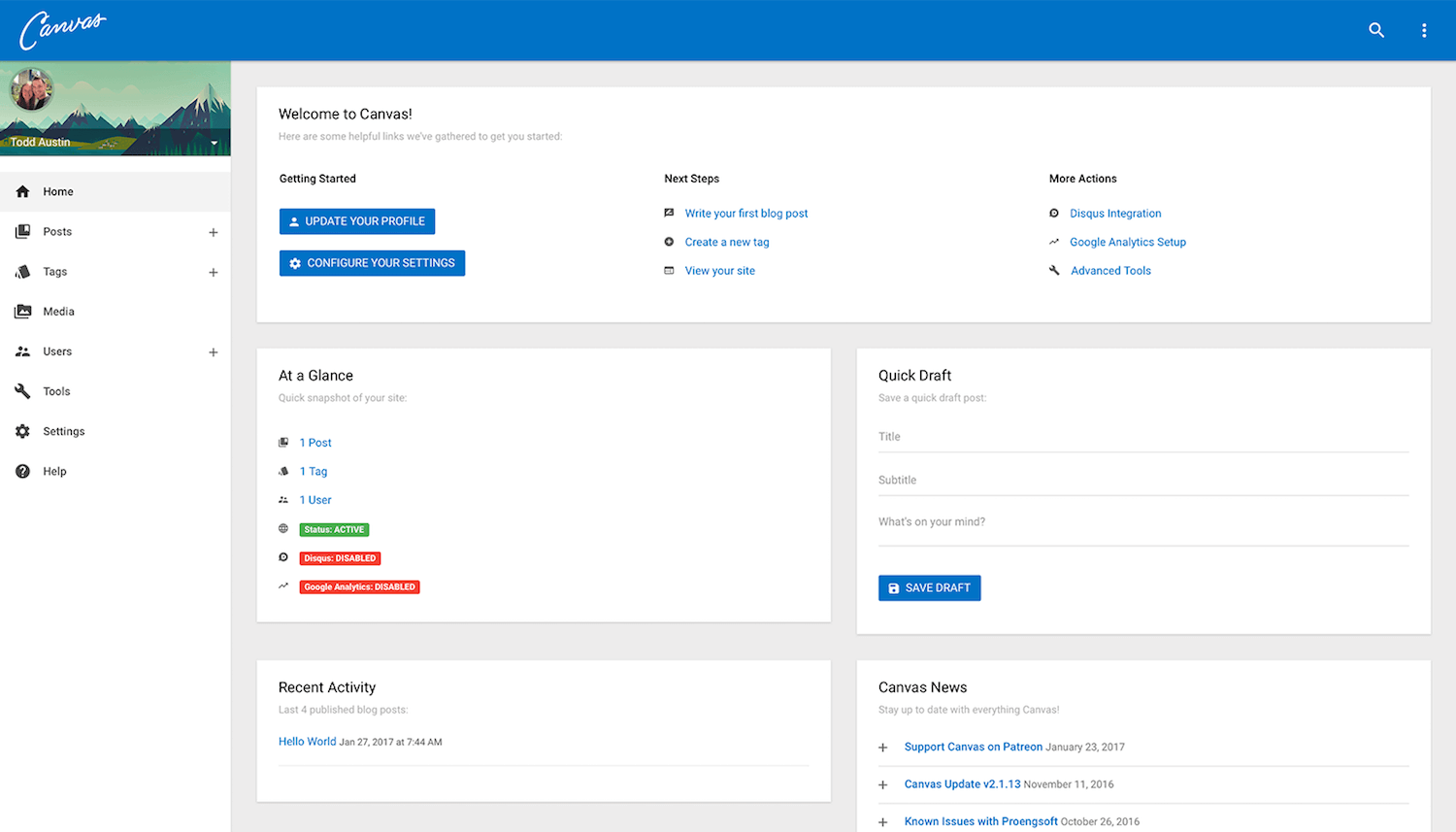The height and width of the screenshot is (832, 1456).
Task: Open Tags in sidebar menu
Action: click(x=55, y=272)
